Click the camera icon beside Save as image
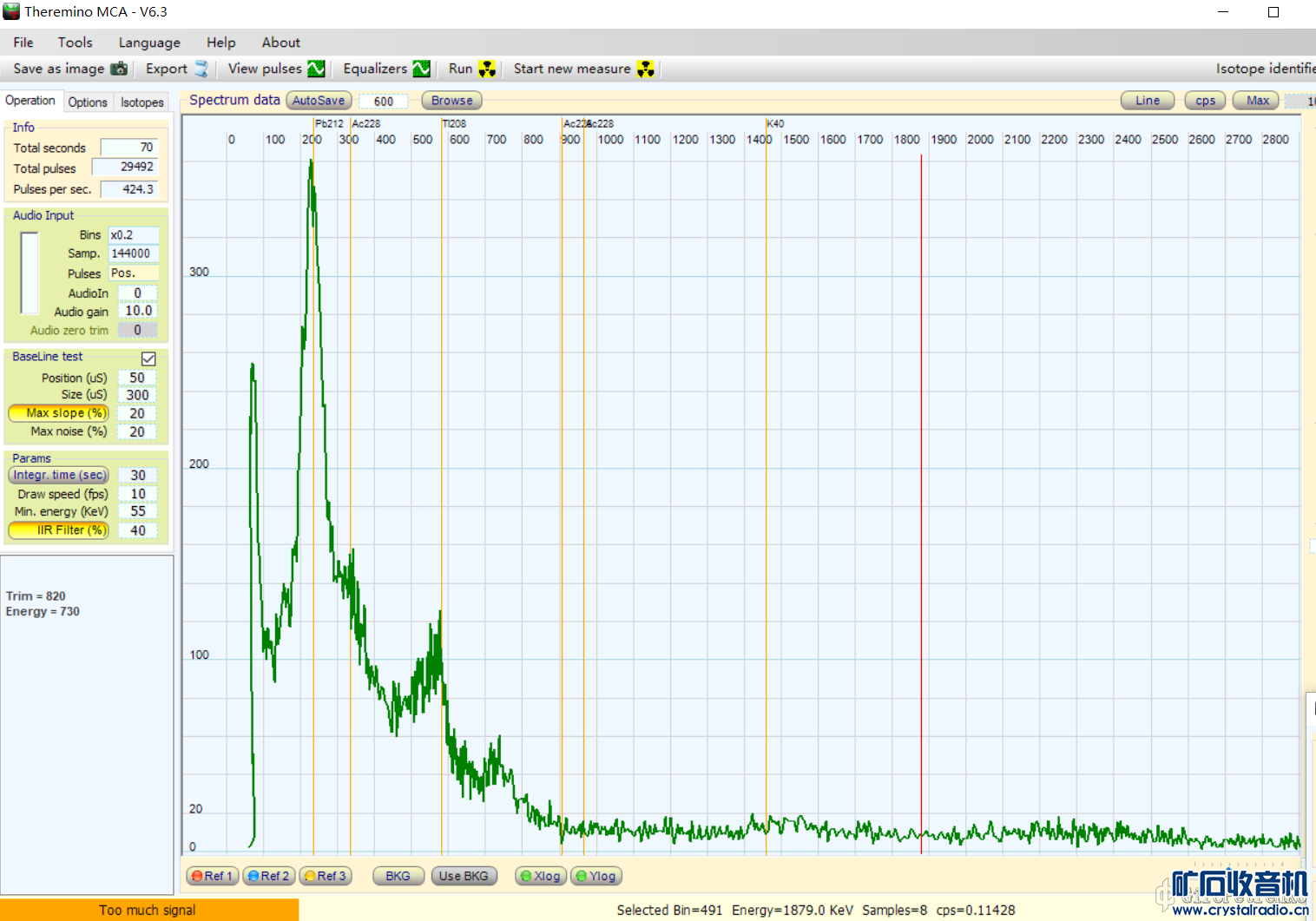 tap(119, 69)
